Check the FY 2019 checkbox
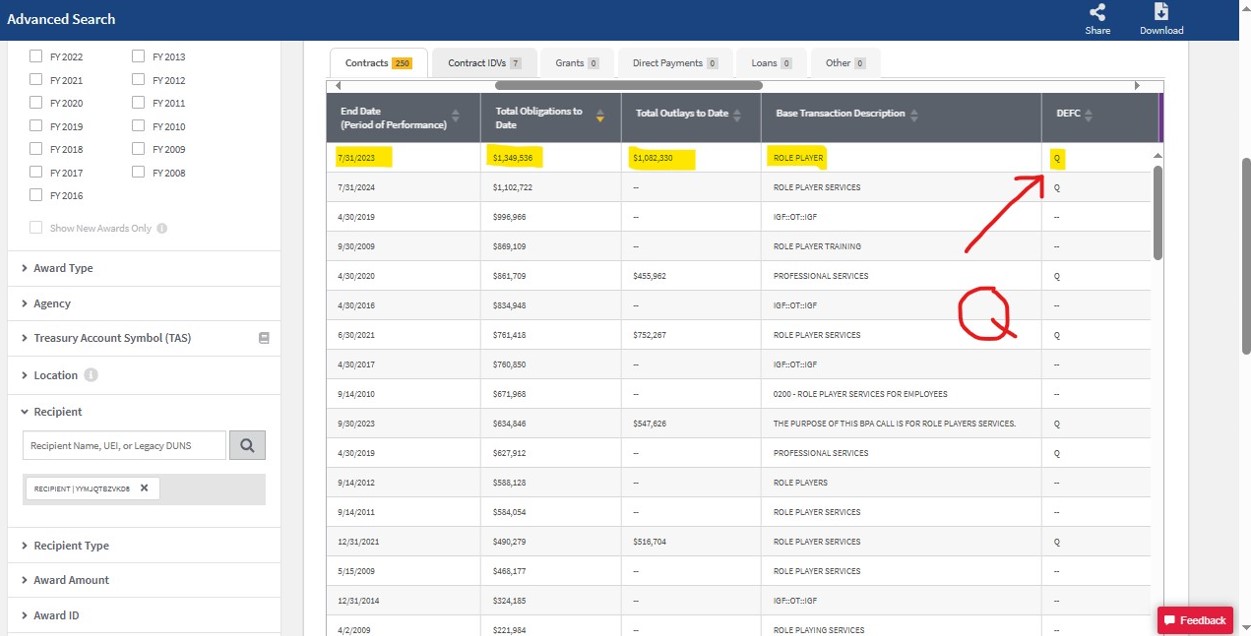The height and width of the screenshot is (636, 1251). (x=36, y=126)
